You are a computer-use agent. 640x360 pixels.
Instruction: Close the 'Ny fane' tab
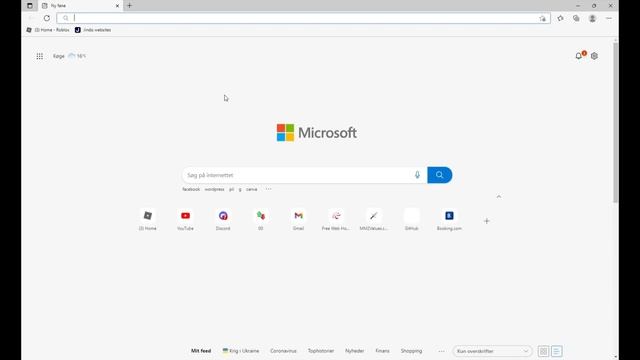click(117, 6)
